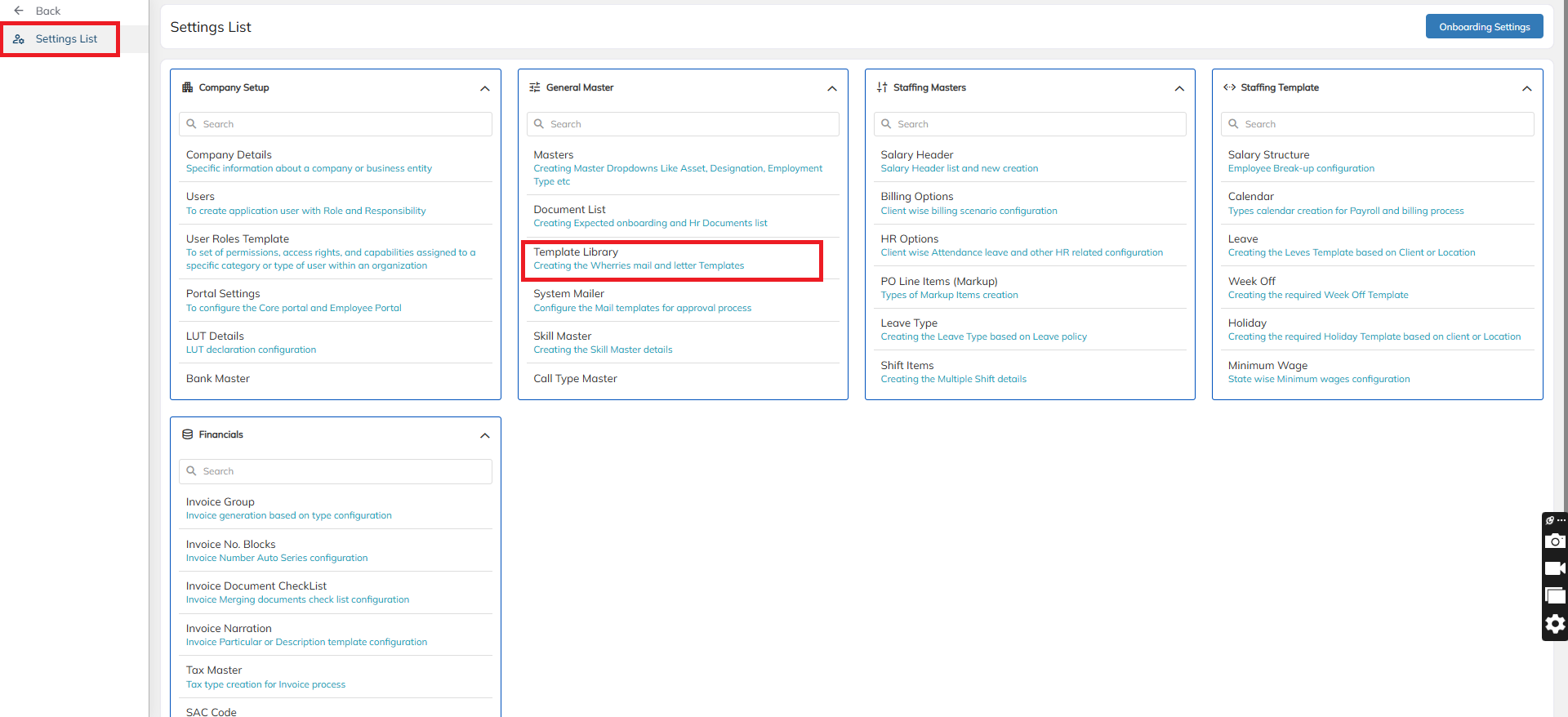Screen dimensions: 1568x717
Task: Select Settings List in the sidebar
Action: click(x=66, y=39)
